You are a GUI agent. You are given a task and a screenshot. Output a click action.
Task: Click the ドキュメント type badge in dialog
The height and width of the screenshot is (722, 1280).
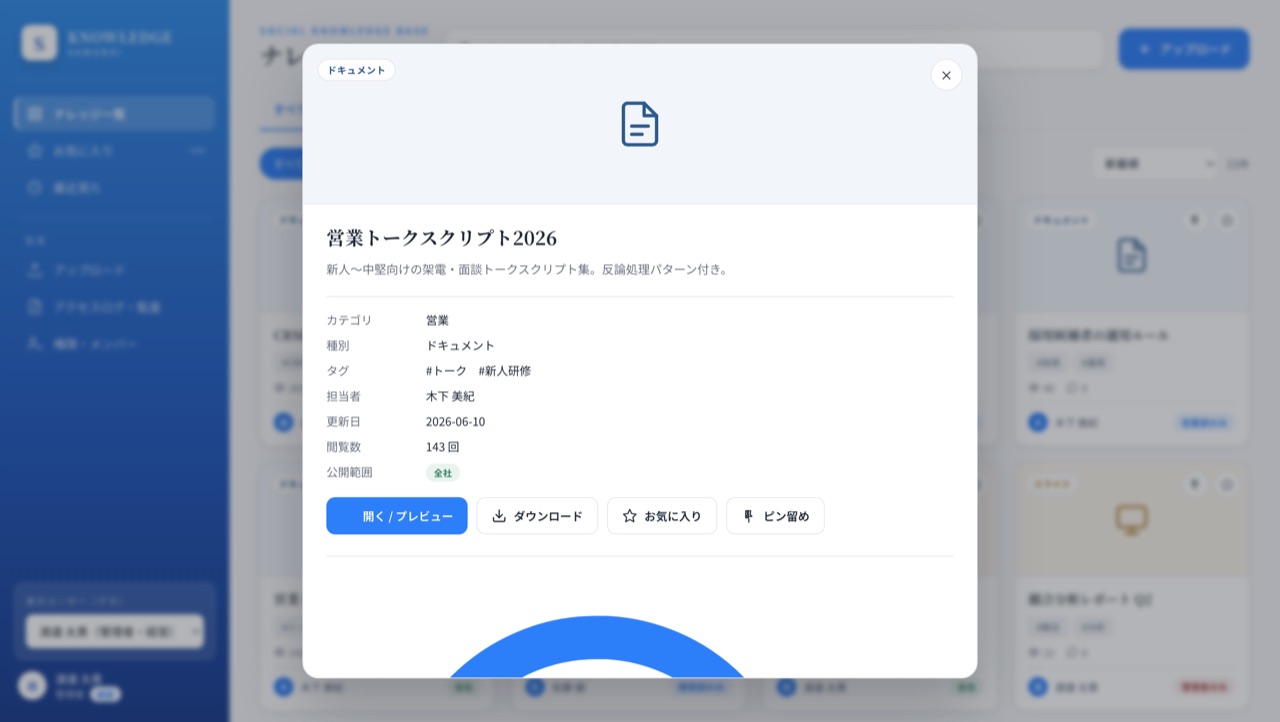coord(356,70)
